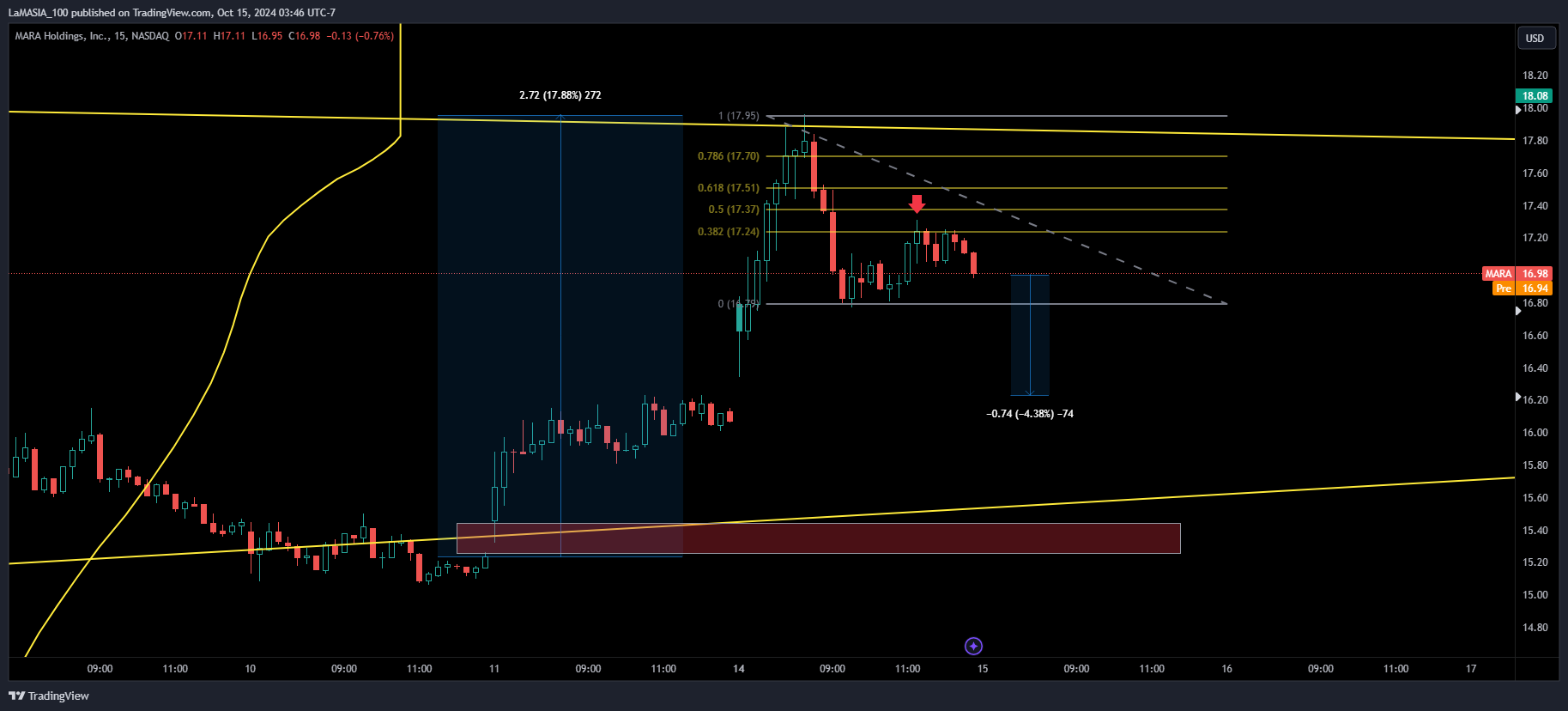Click the date label 11 on the time axis

494,669
